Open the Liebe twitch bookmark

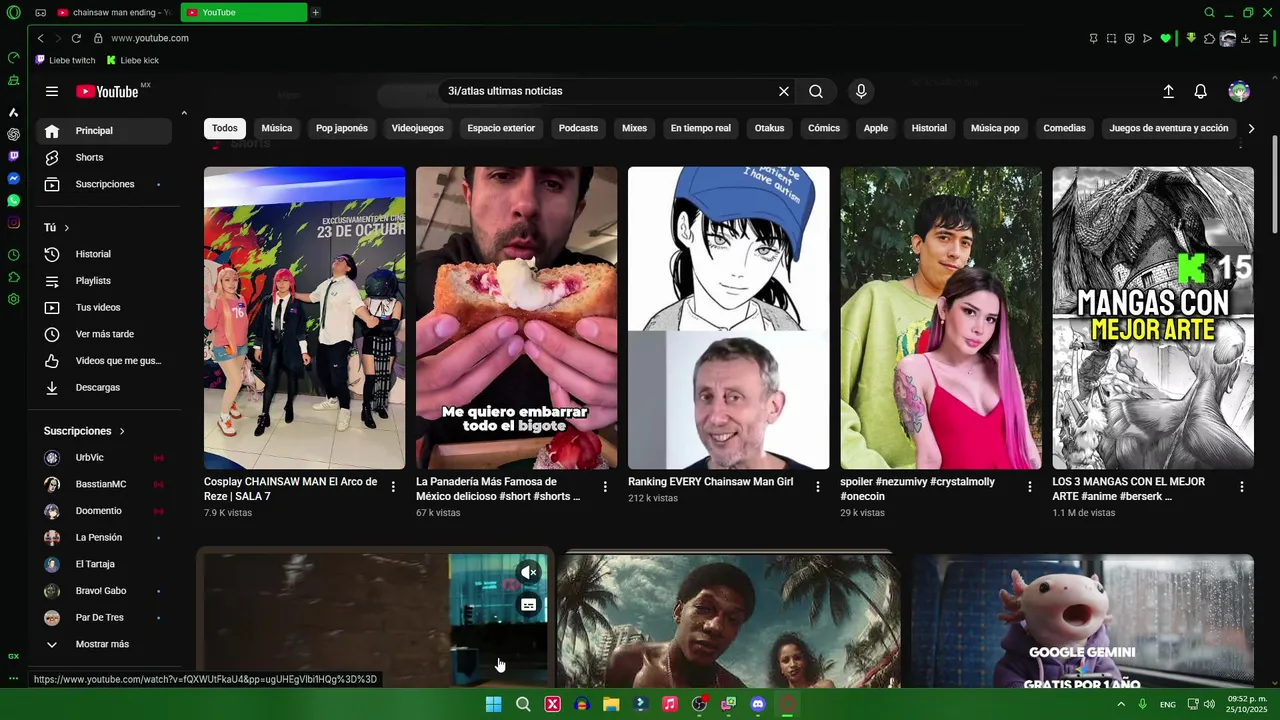coord(65,60)
